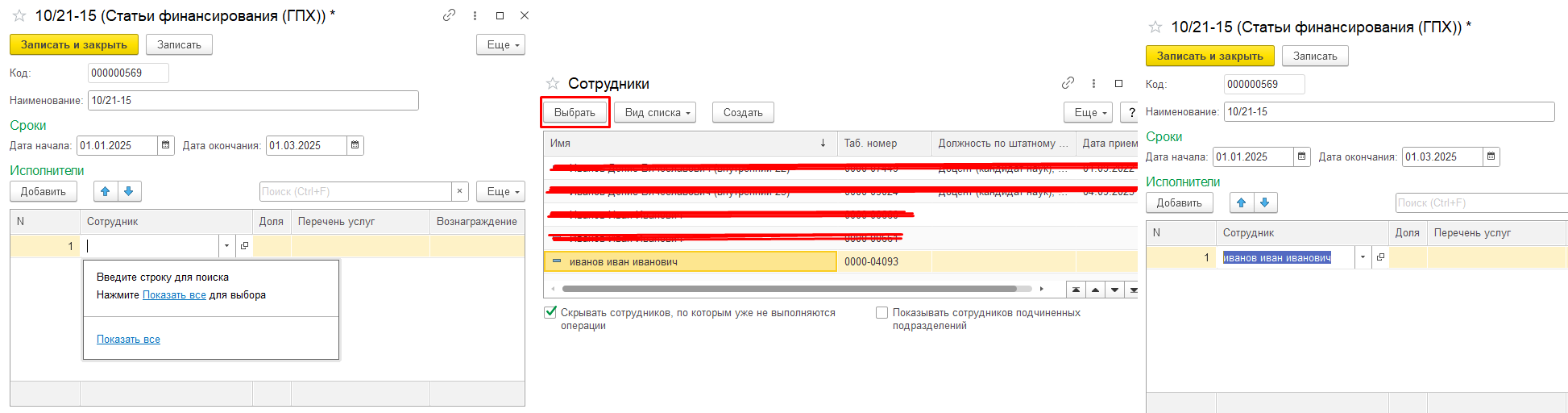Expand the 'Вид списка' dropdown

[657, 113]
